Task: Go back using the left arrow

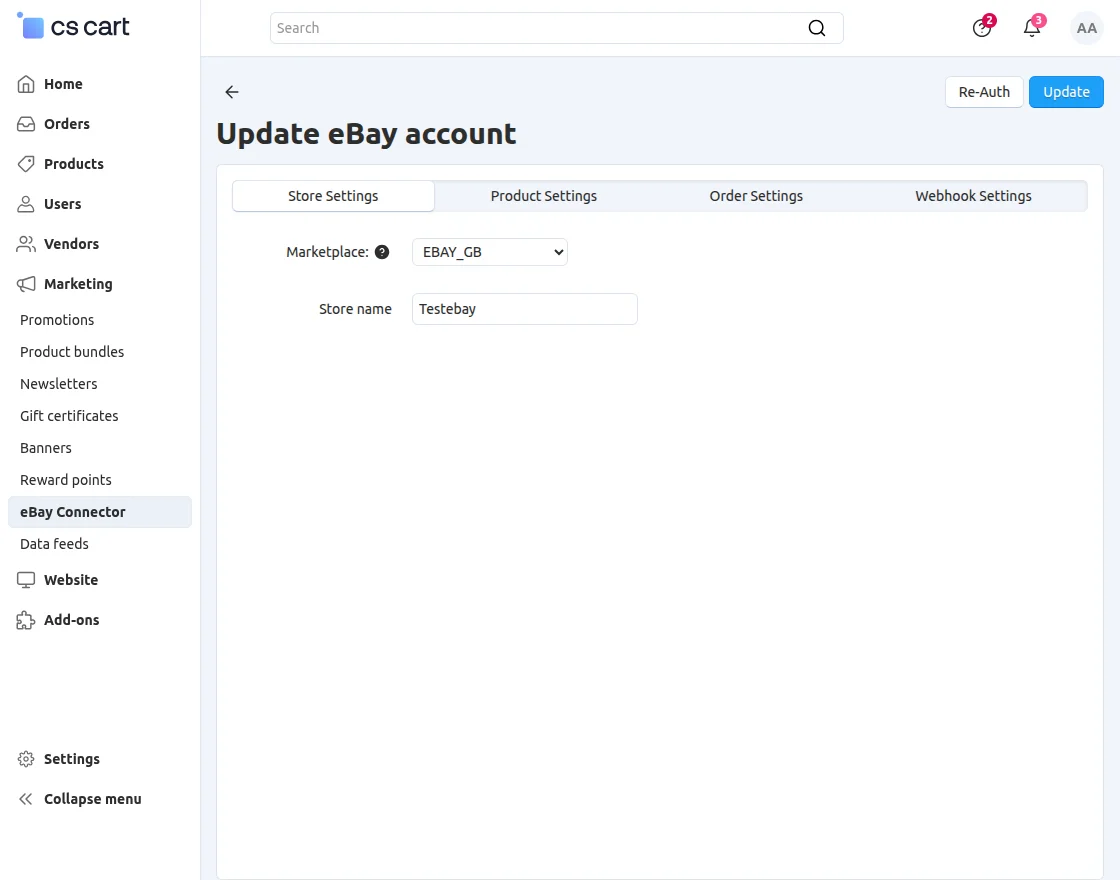Action: click(x=231, y=91)
